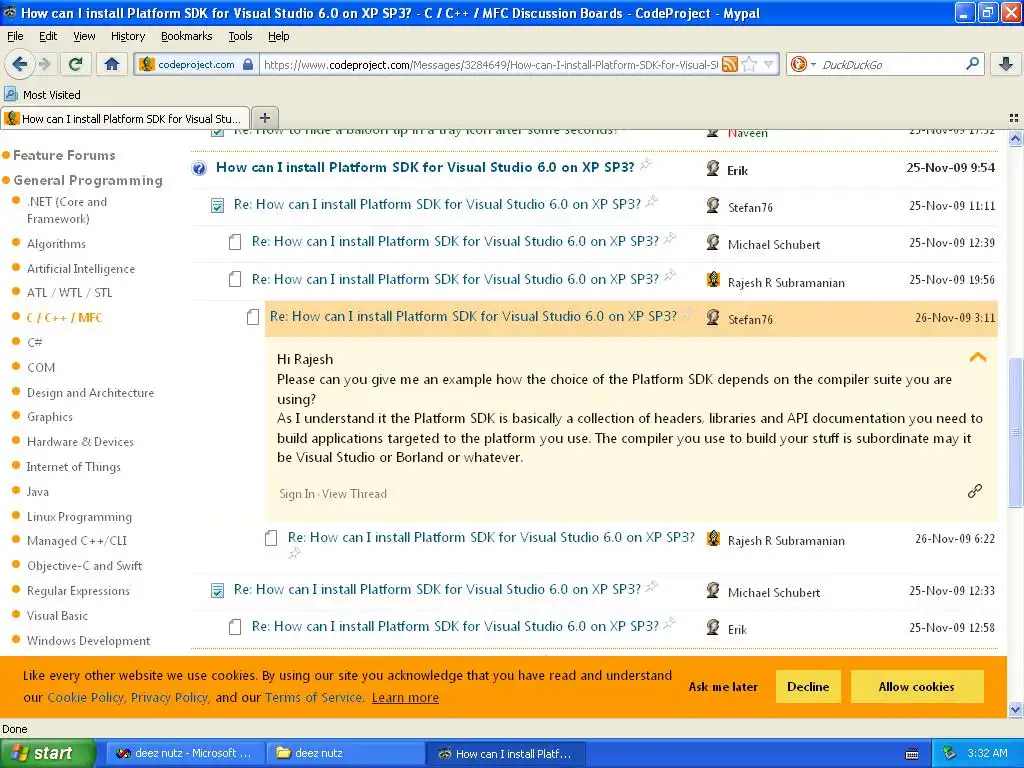Click Erik's avatar on the 9:54 post
Screen dimensions: 1024x768
click(713, 168)
